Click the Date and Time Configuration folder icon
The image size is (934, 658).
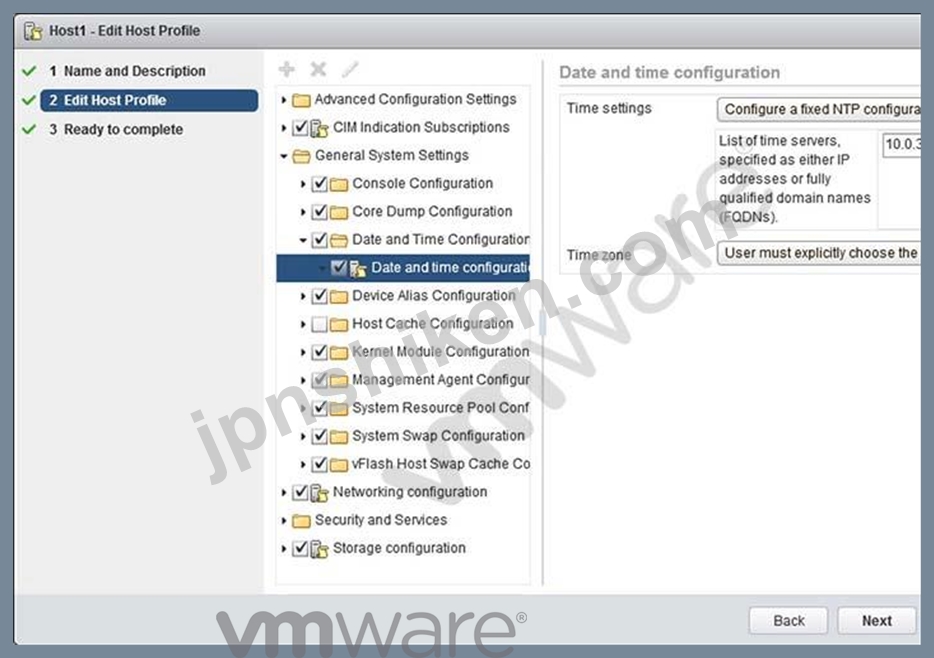tap(339, 240)
